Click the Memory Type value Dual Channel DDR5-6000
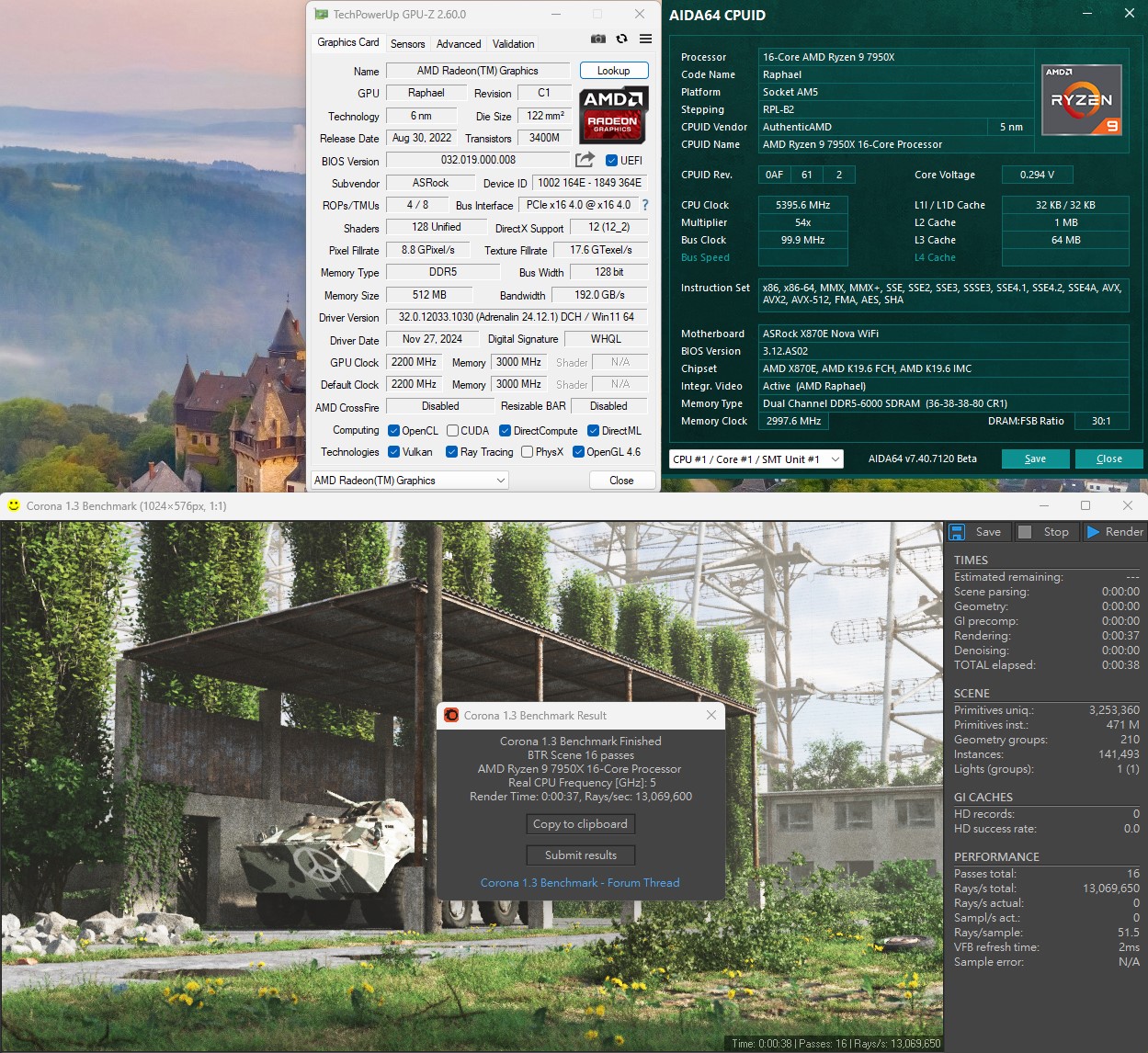1148x1053 pixels. point(944,403)
